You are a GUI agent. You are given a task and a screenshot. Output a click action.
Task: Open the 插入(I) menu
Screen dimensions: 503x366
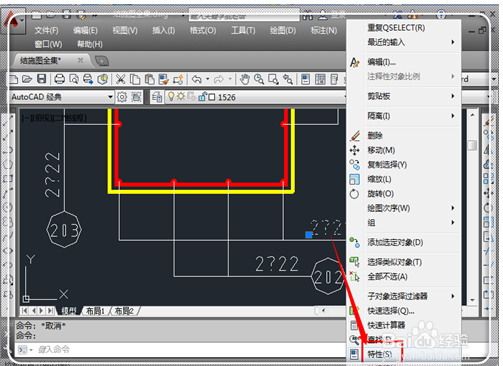tap(163, 31)
